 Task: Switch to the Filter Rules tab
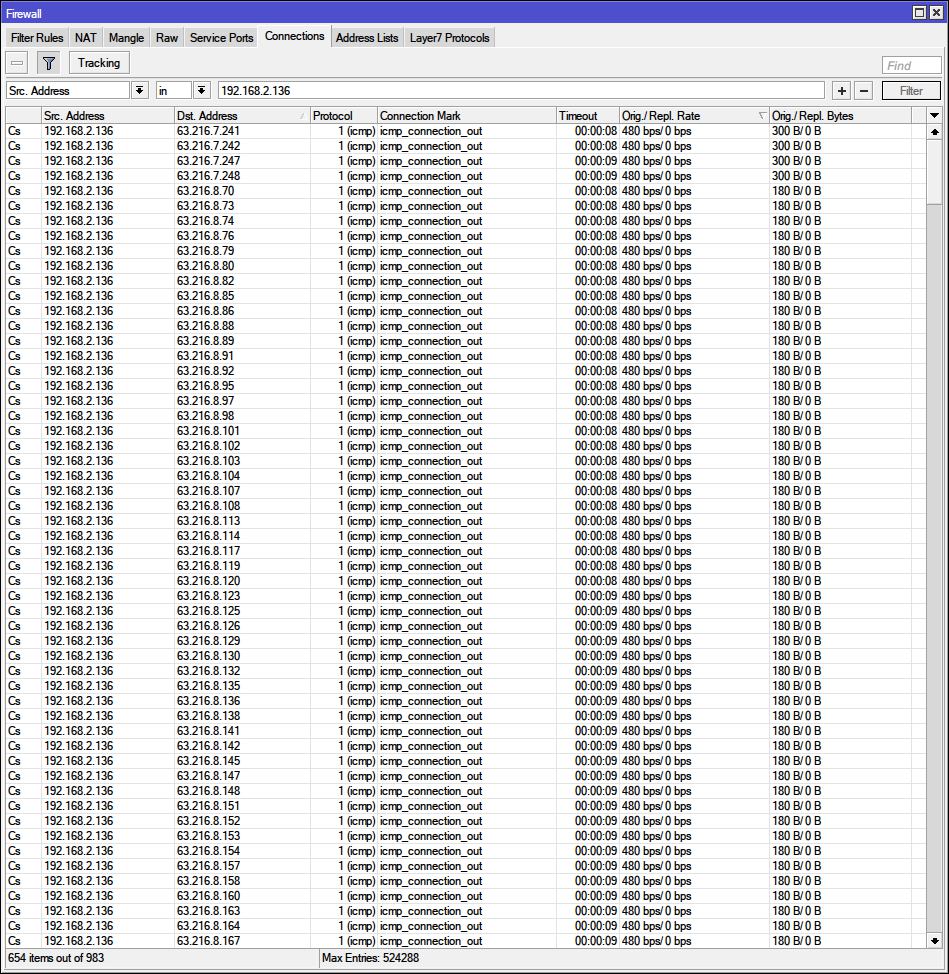(x=37, y=38)
